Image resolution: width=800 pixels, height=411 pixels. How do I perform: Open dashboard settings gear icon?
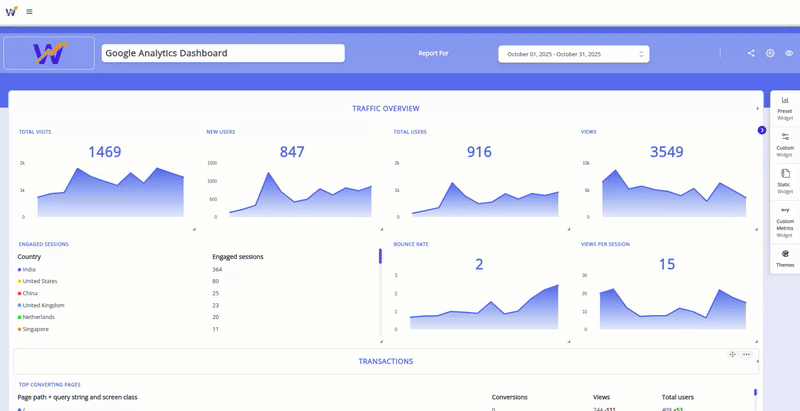click(770, 53)
